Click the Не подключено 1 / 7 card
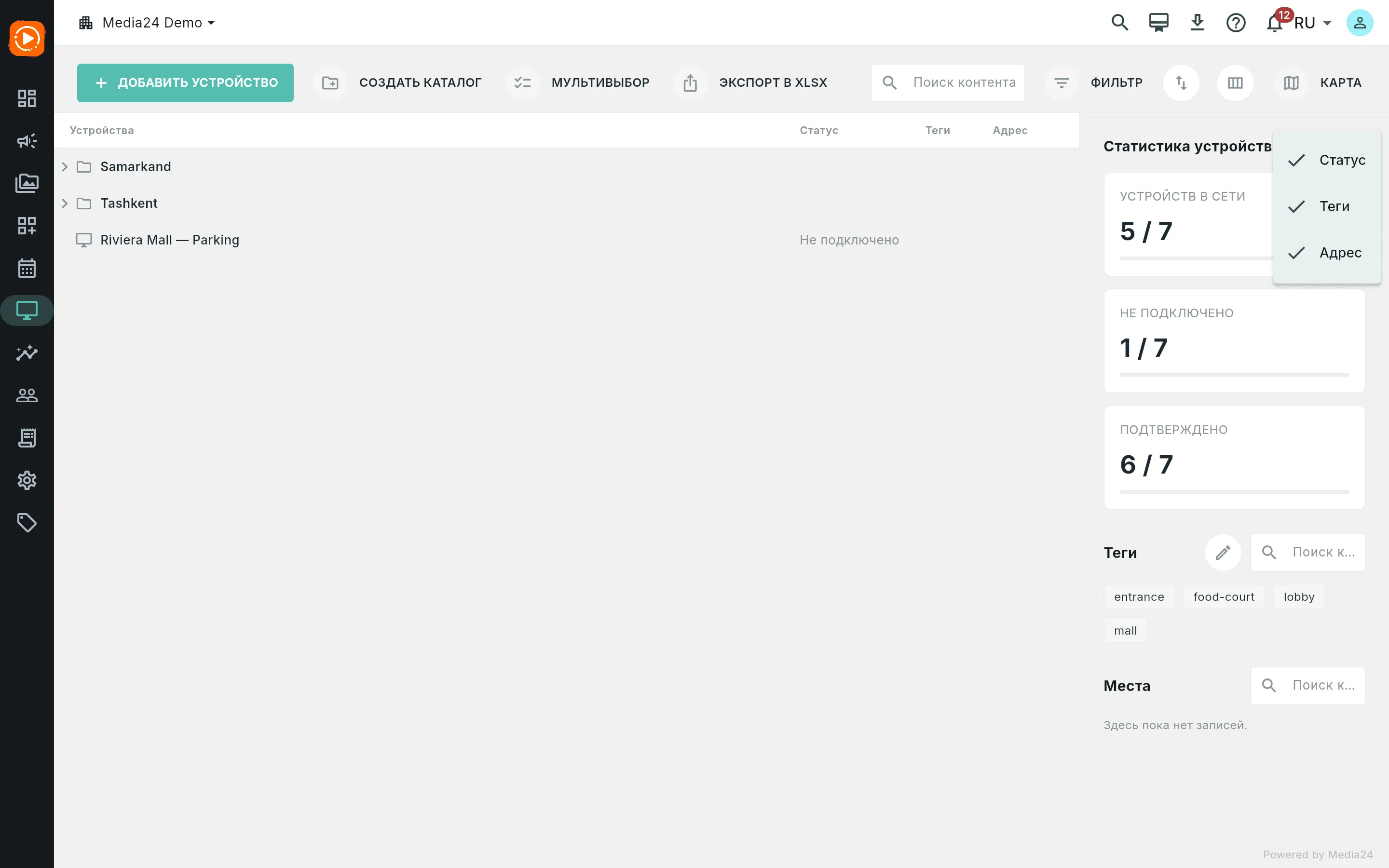The image size is (1389, 868). (1234, 341)
